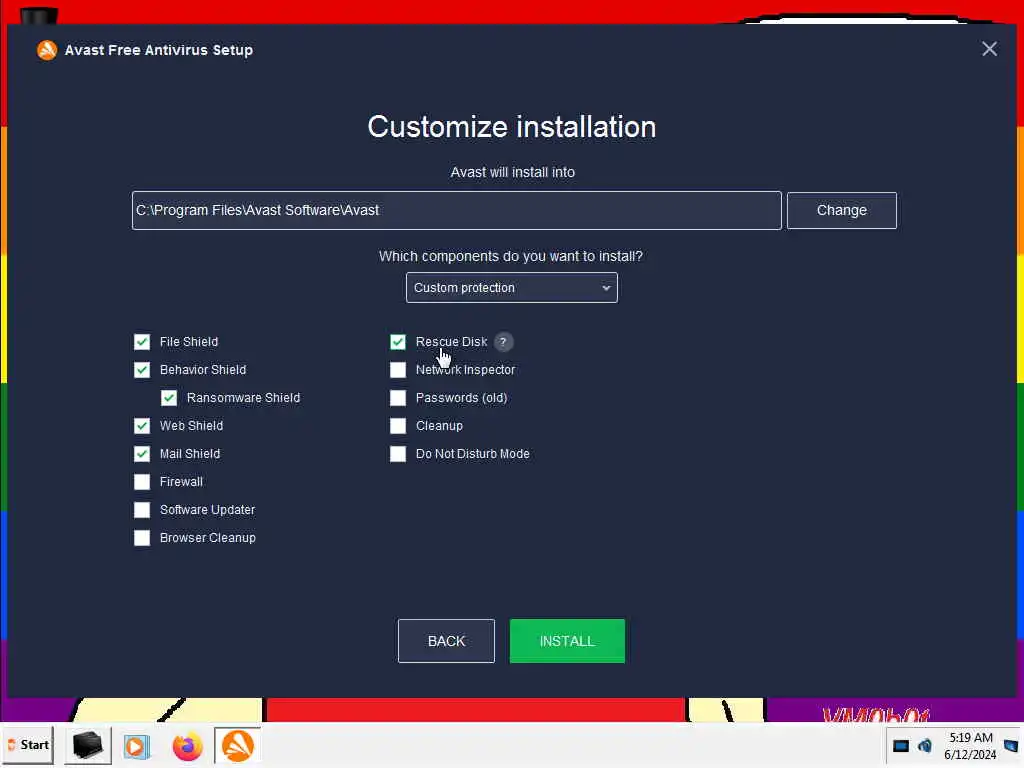Click the Rescue Disk help question mark icon
This screenshot has width=1024, height=768.
pos(503,342)
